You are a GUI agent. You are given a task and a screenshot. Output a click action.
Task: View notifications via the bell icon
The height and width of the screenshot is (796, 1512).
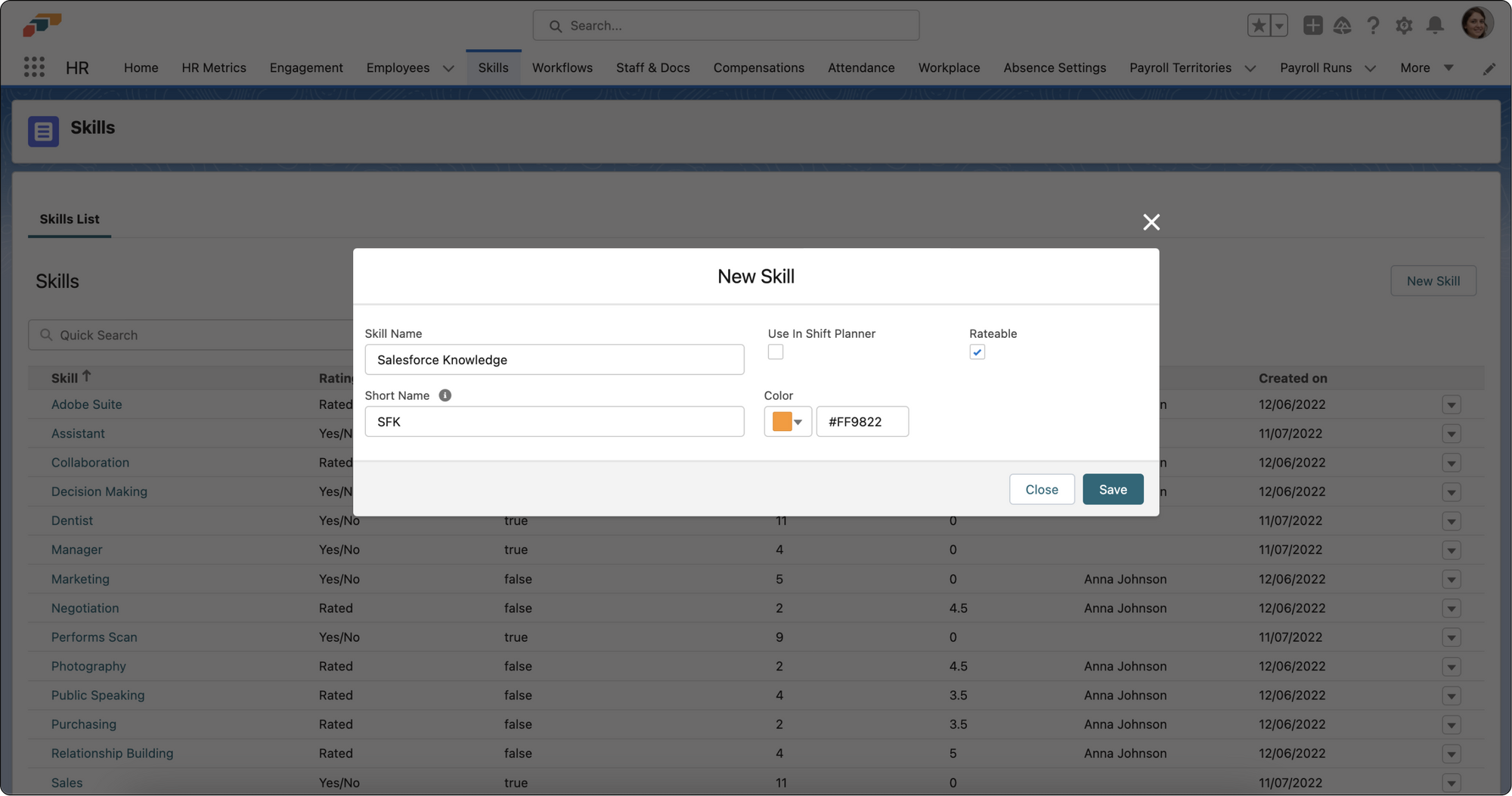pyautogui.click(x=1435, y=25)
